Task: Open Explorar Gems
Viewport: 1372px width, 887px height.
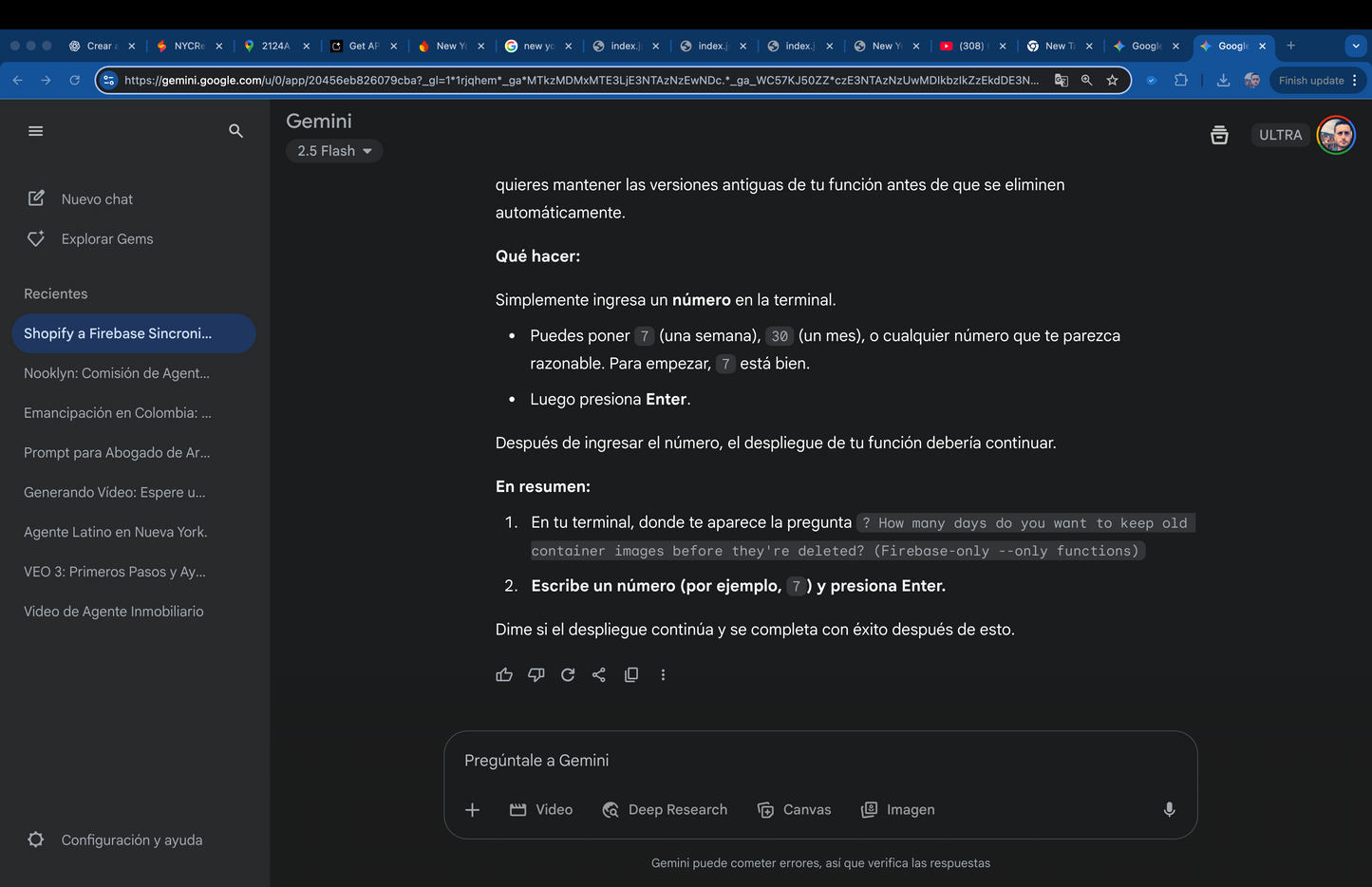Action: (107, 238)
